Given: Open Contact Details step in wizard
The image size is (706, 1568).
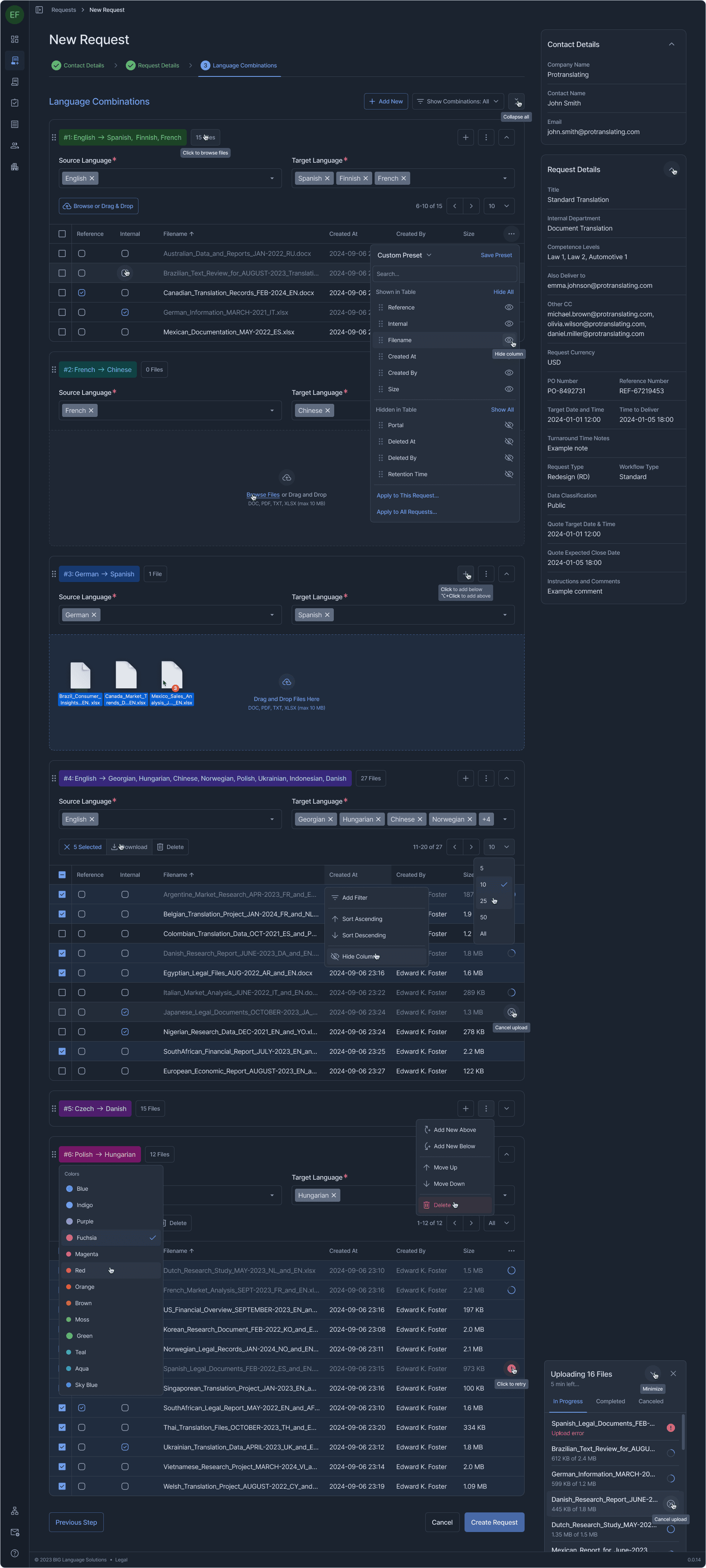Looking at the screenshot, I should click(78, 66).
